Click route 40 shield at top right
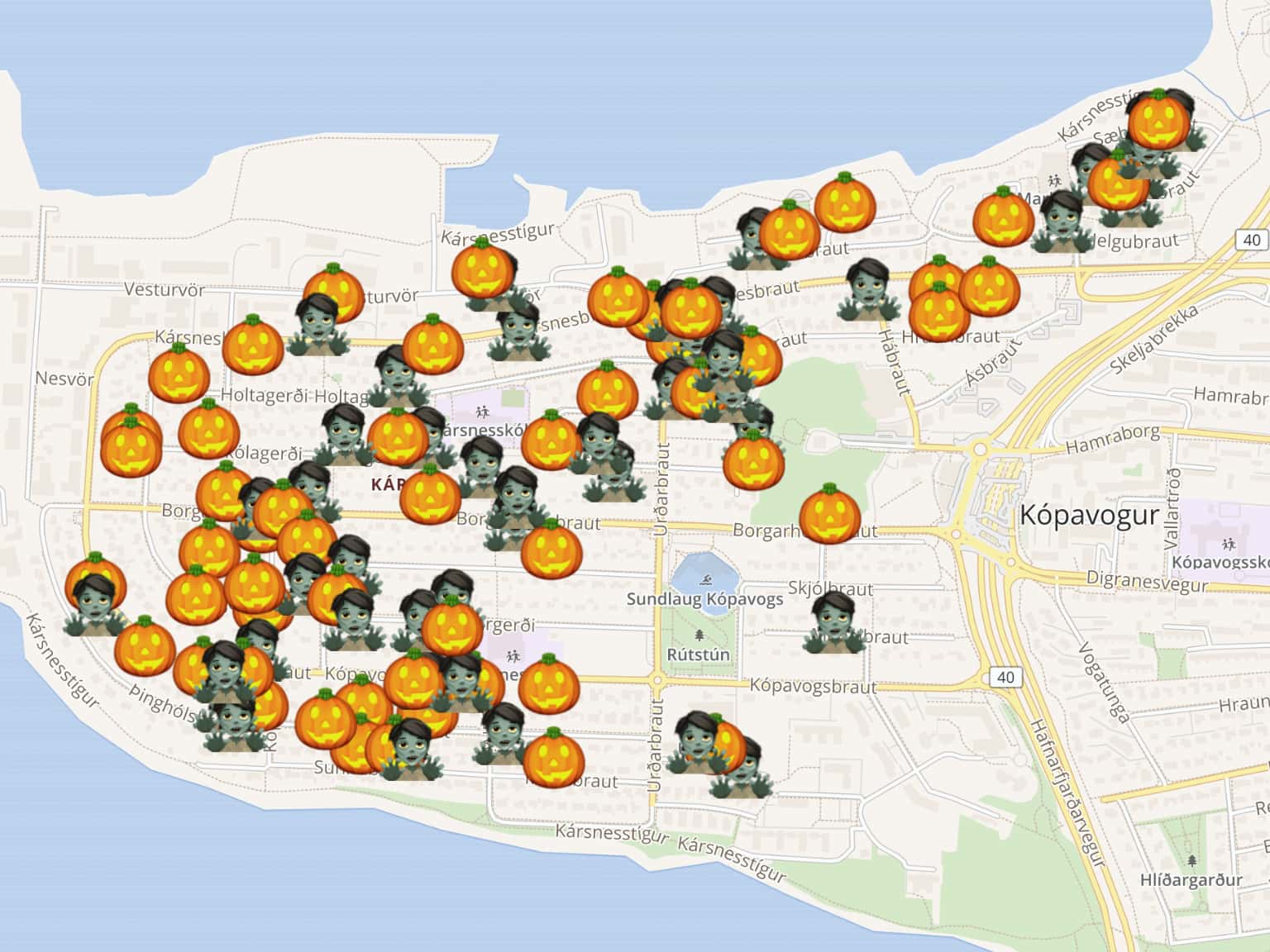 click(x=1252, y=240)
